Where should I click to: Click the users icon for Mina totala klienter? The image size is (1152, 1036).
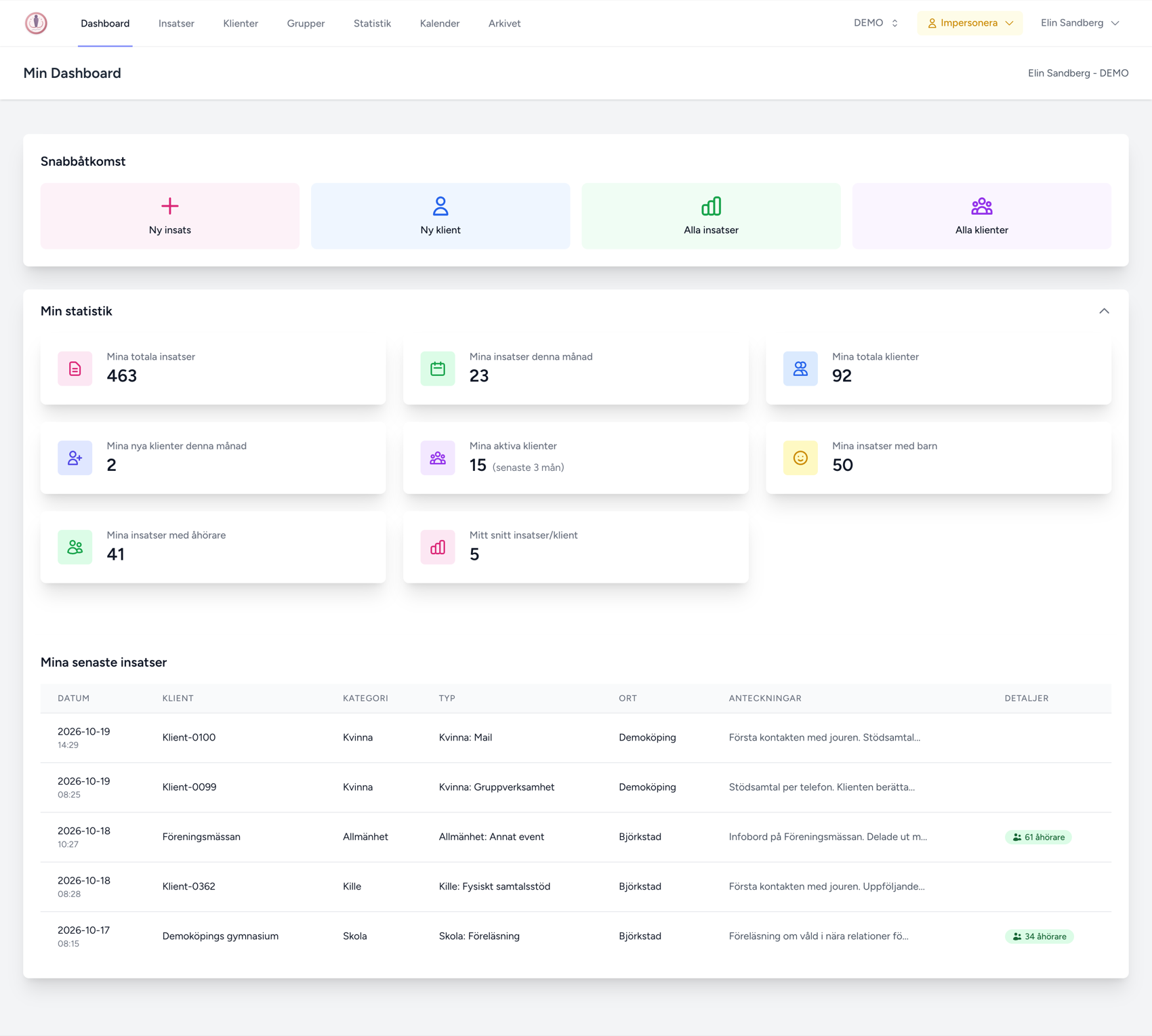coord(800,369)
